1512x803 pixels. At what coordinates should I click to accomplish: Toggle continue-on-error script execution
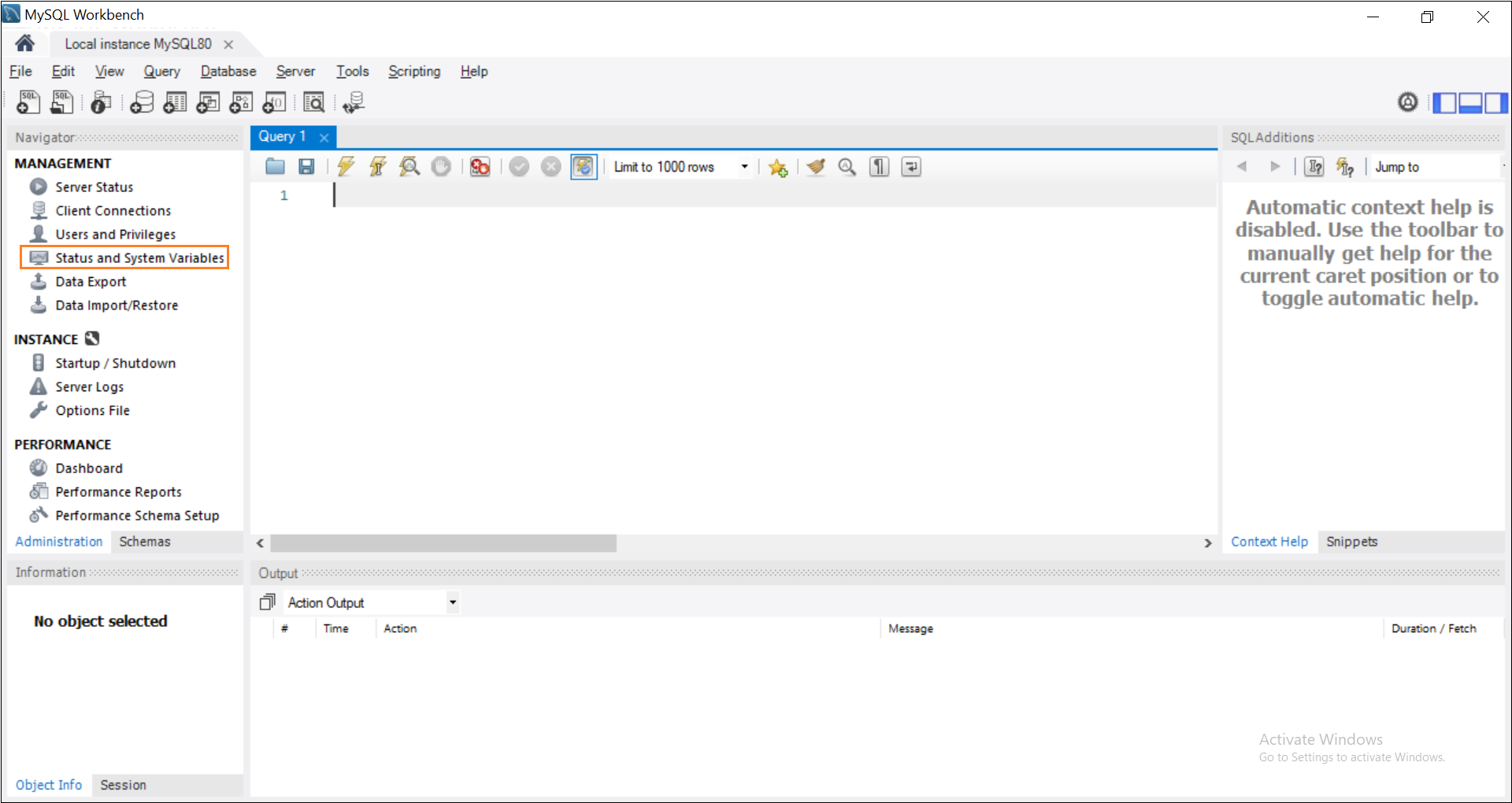pyautogui.click(x=480, y=167)
